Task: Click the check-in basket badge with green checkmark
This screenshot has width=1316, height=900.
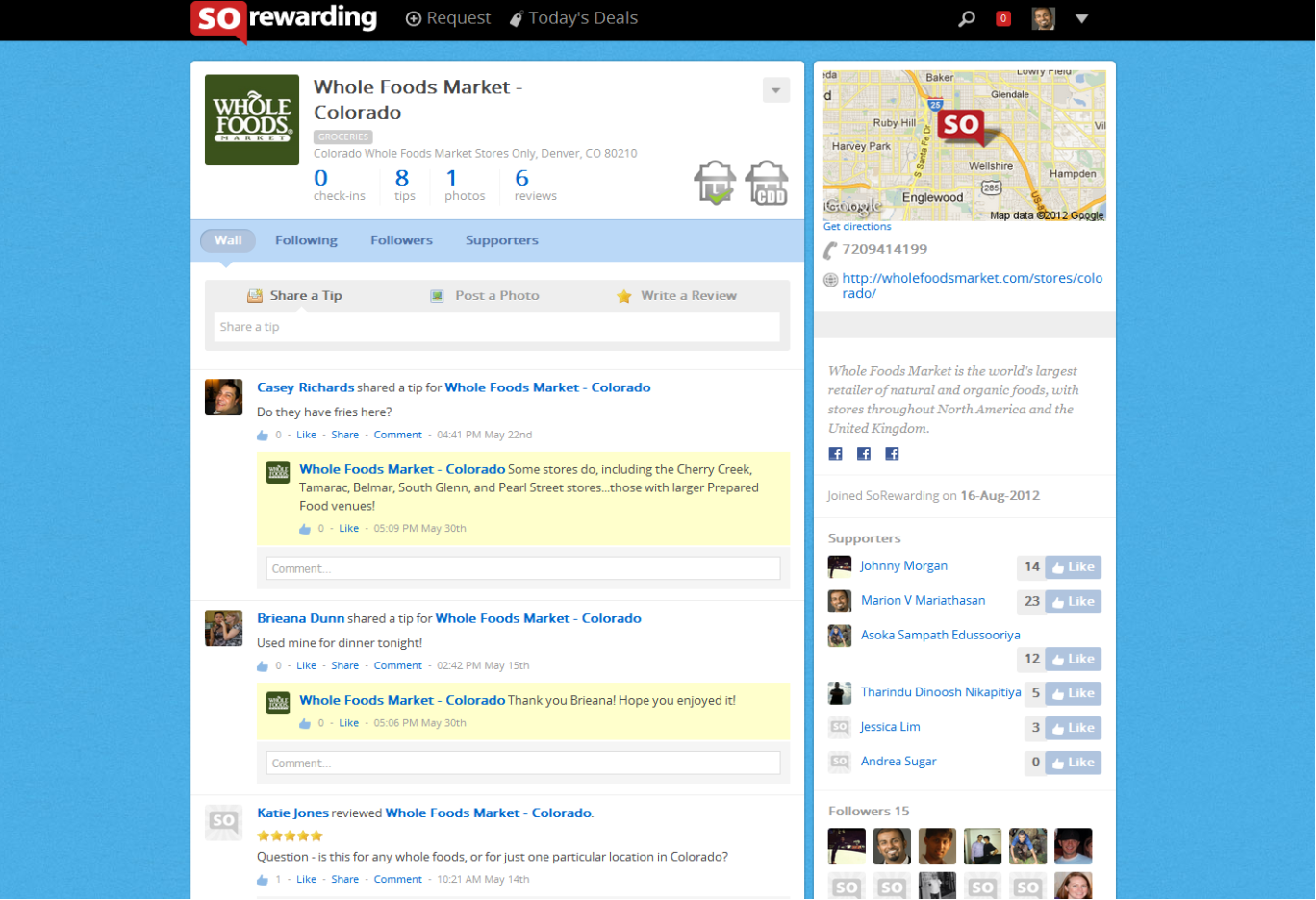Action: [715, 183]
